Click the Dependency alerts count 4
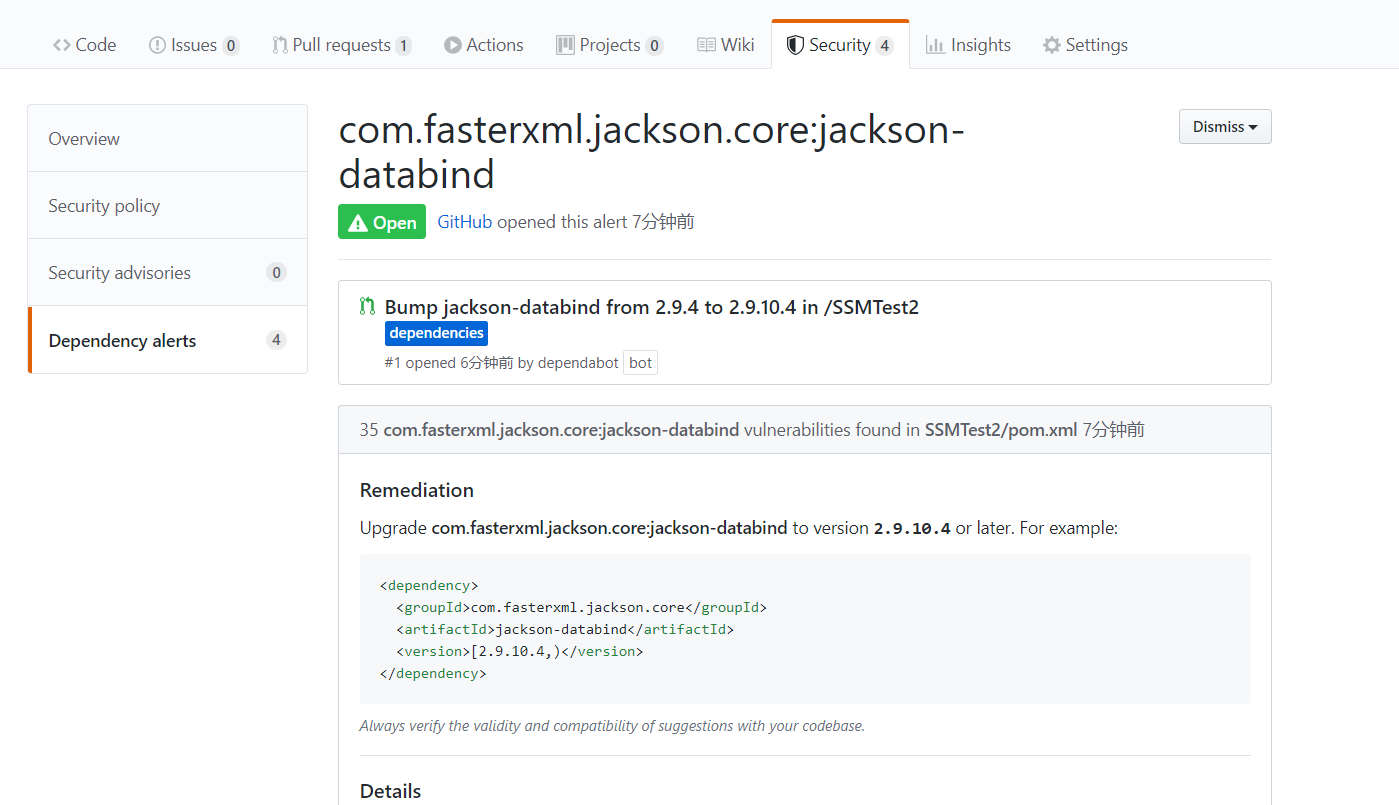 (x=277, y=340)
